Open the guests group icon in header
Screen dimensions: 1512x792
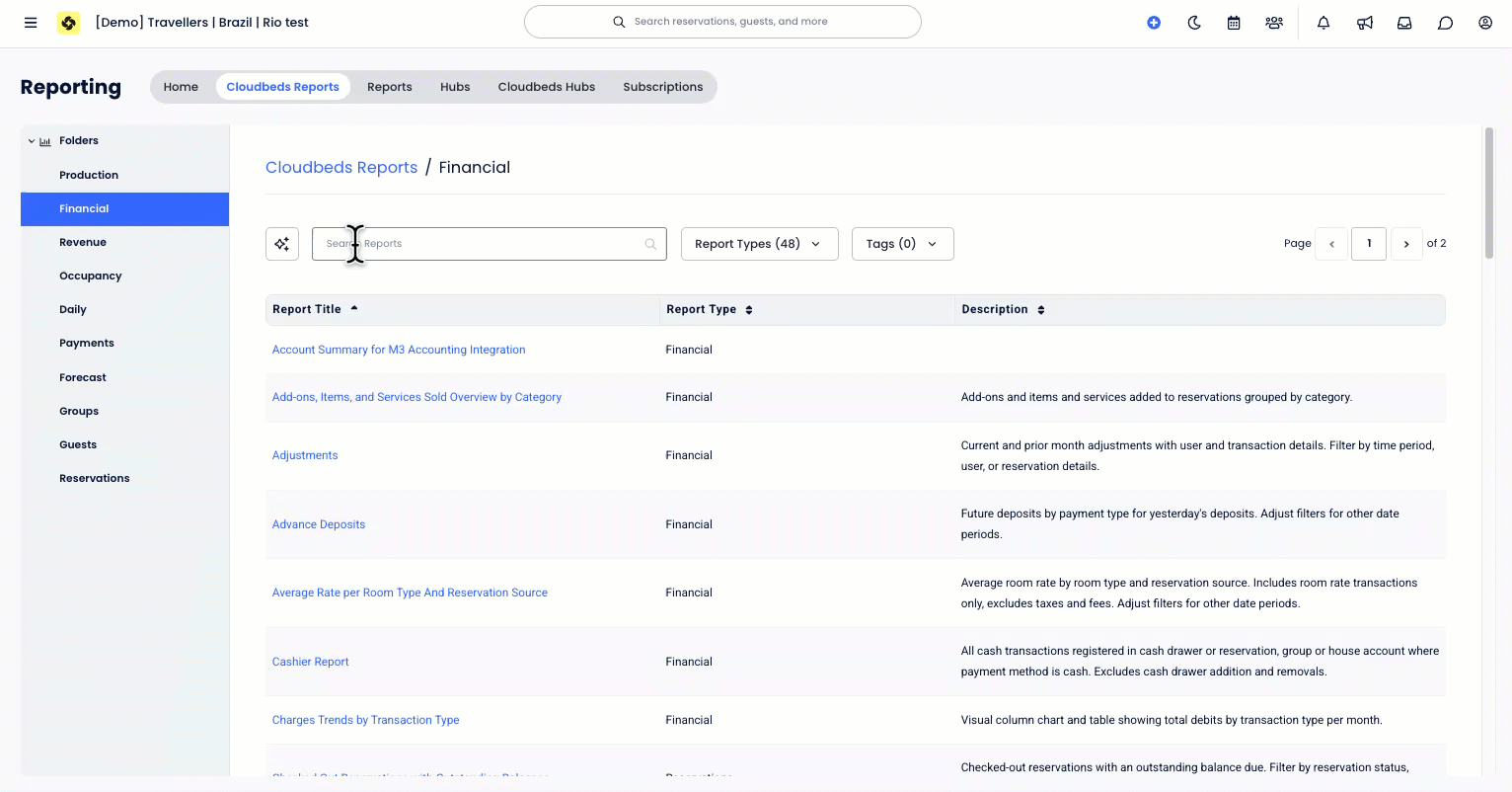click(x=1273, y=22)
